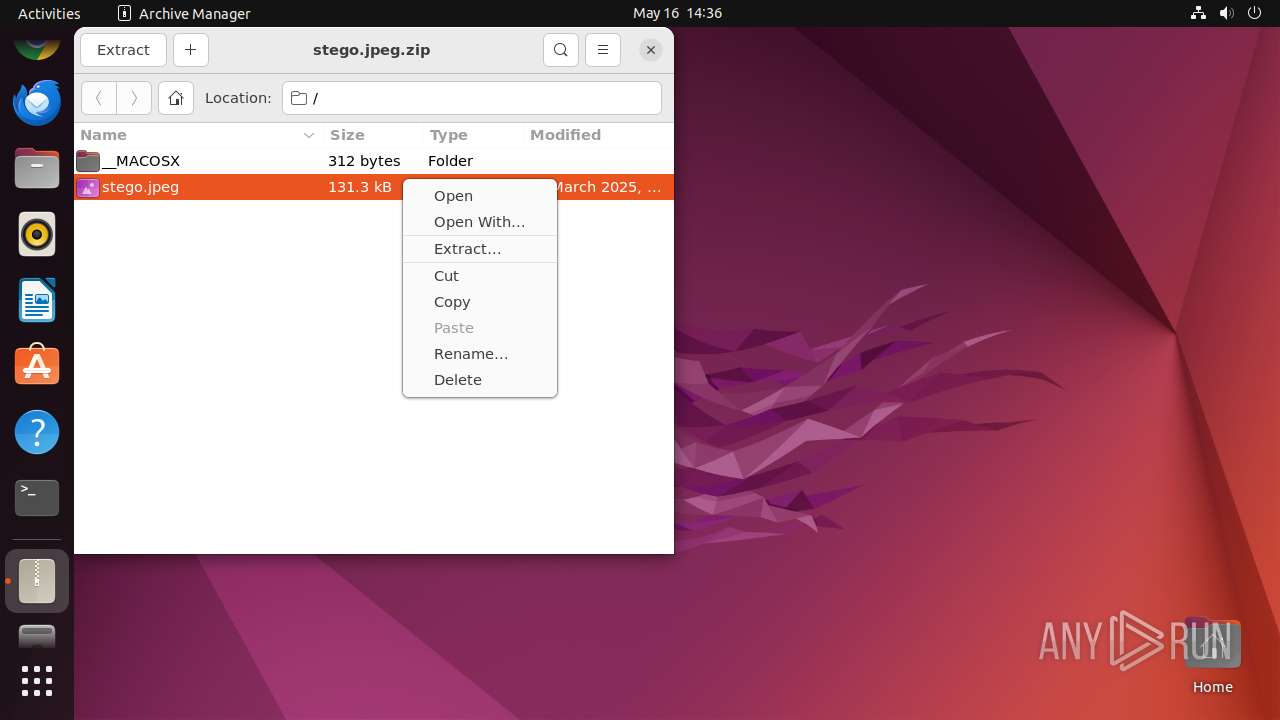Choose Rename... in context menu
Image resolution: width=1280 pixels, height=720 pixels.
tap(479, 354)
